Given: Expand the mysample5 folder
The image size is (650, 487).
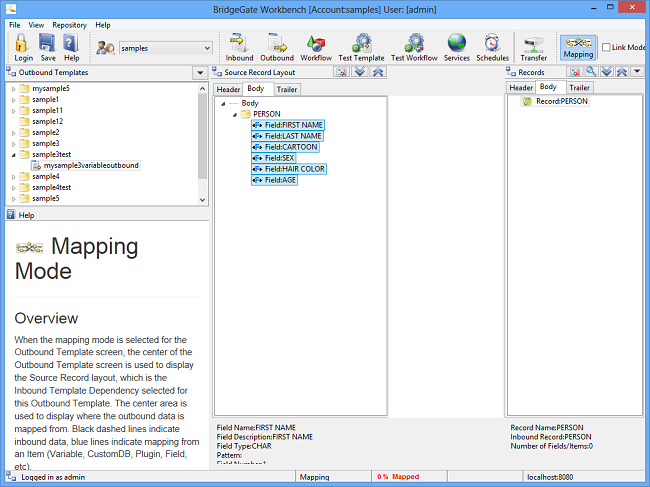Looking at the screenshot, I should coord(13,89).
